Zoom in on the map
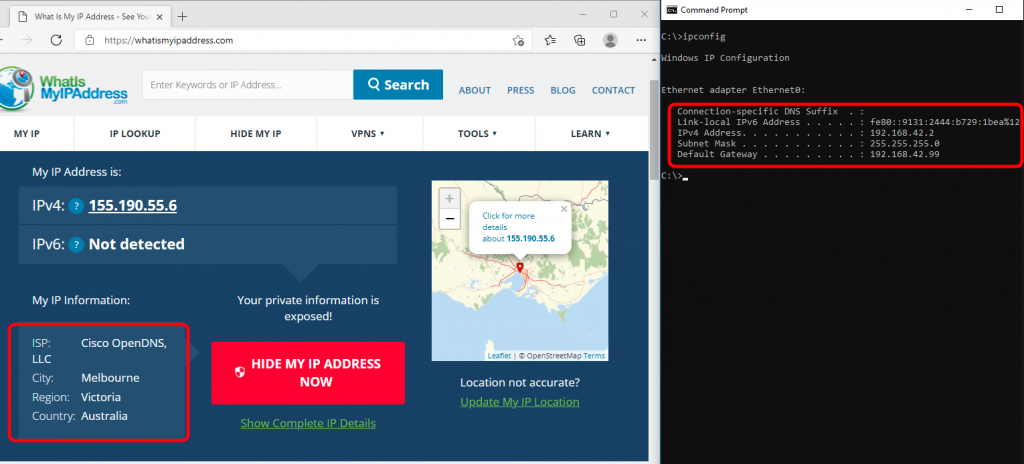The width and height of the screenshot is (1024, 464). (x=449, y=198)
